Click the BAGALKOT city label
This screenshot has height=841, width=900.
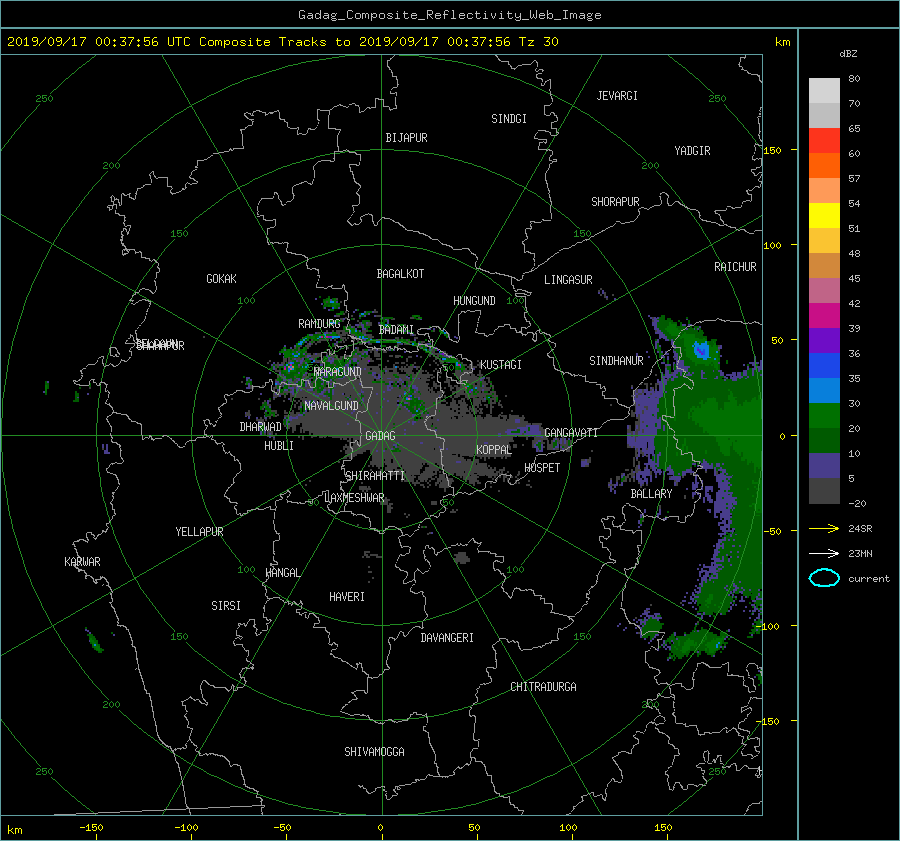400,274
